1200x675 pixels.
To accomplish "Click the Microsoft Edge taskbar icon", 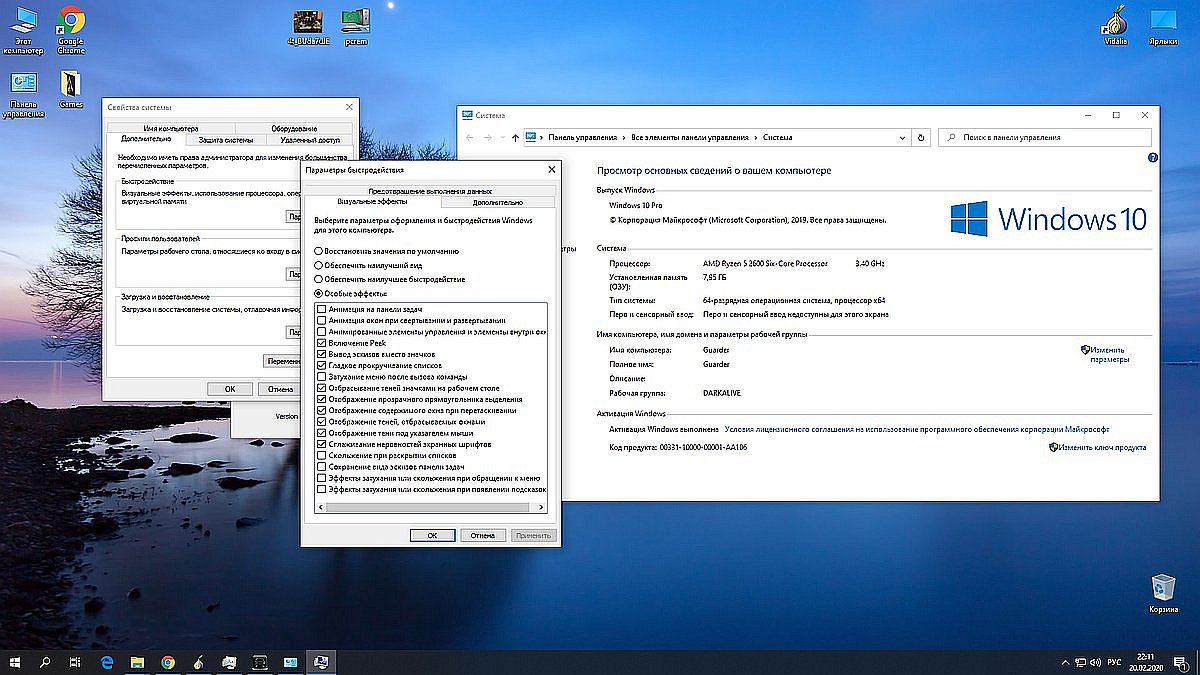I will [106, 662].
